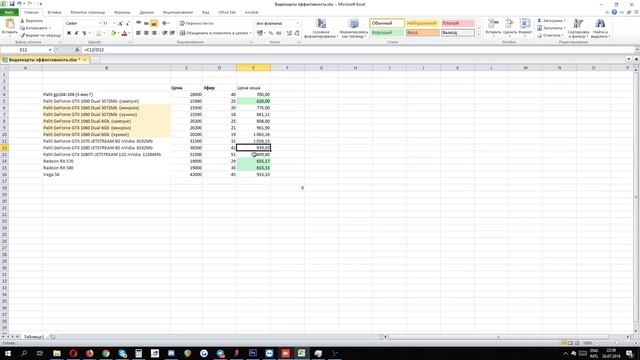
Task: Align text left in the cell
Action: tap(138, 33)
